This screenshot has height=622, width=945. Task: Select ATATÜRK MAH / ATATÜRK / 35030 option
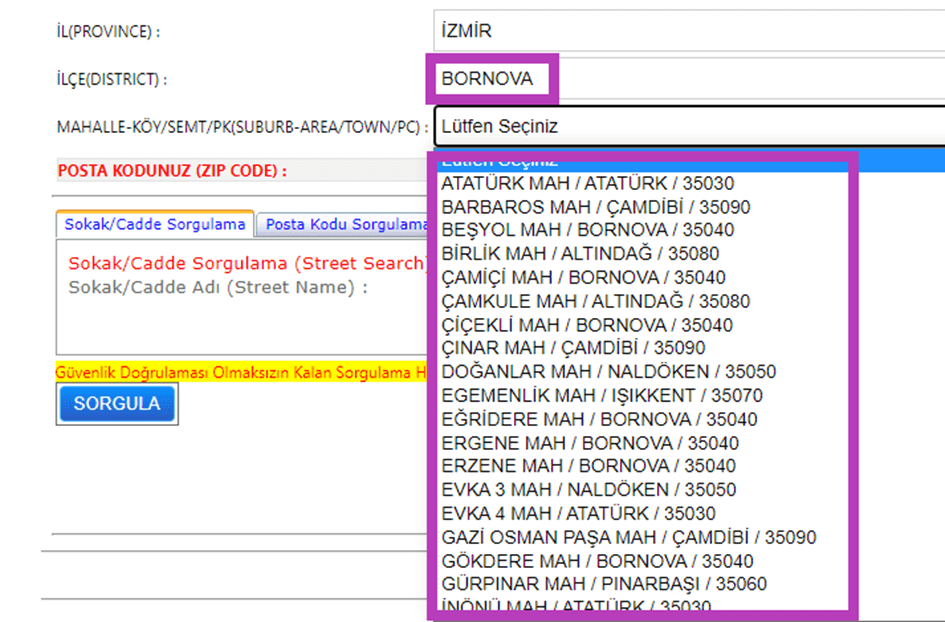pyautogui.click(x=587, y=184)
